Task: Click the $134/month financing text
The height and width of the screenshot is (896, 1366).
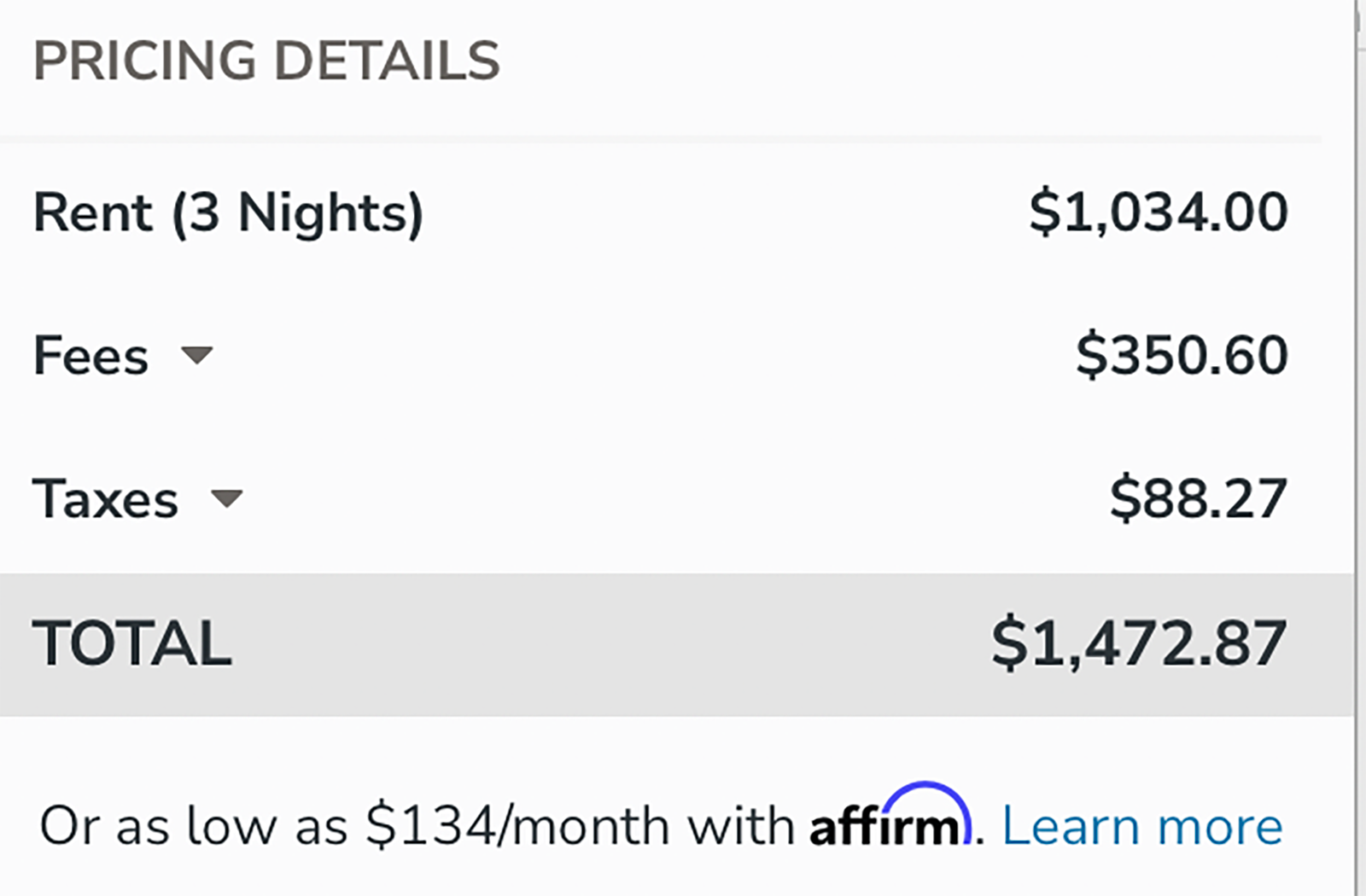Action: tap(517, 826)
